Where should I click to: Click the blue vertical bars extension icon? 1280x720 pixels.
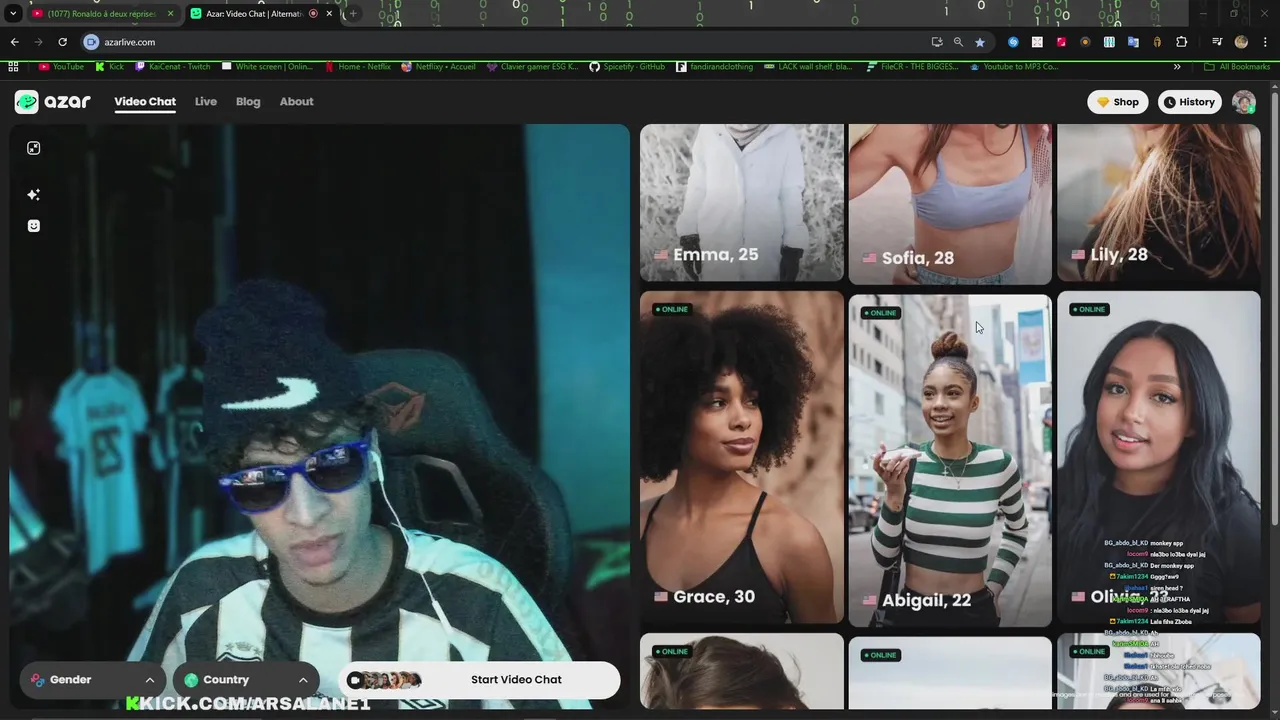pos(1109,42)
